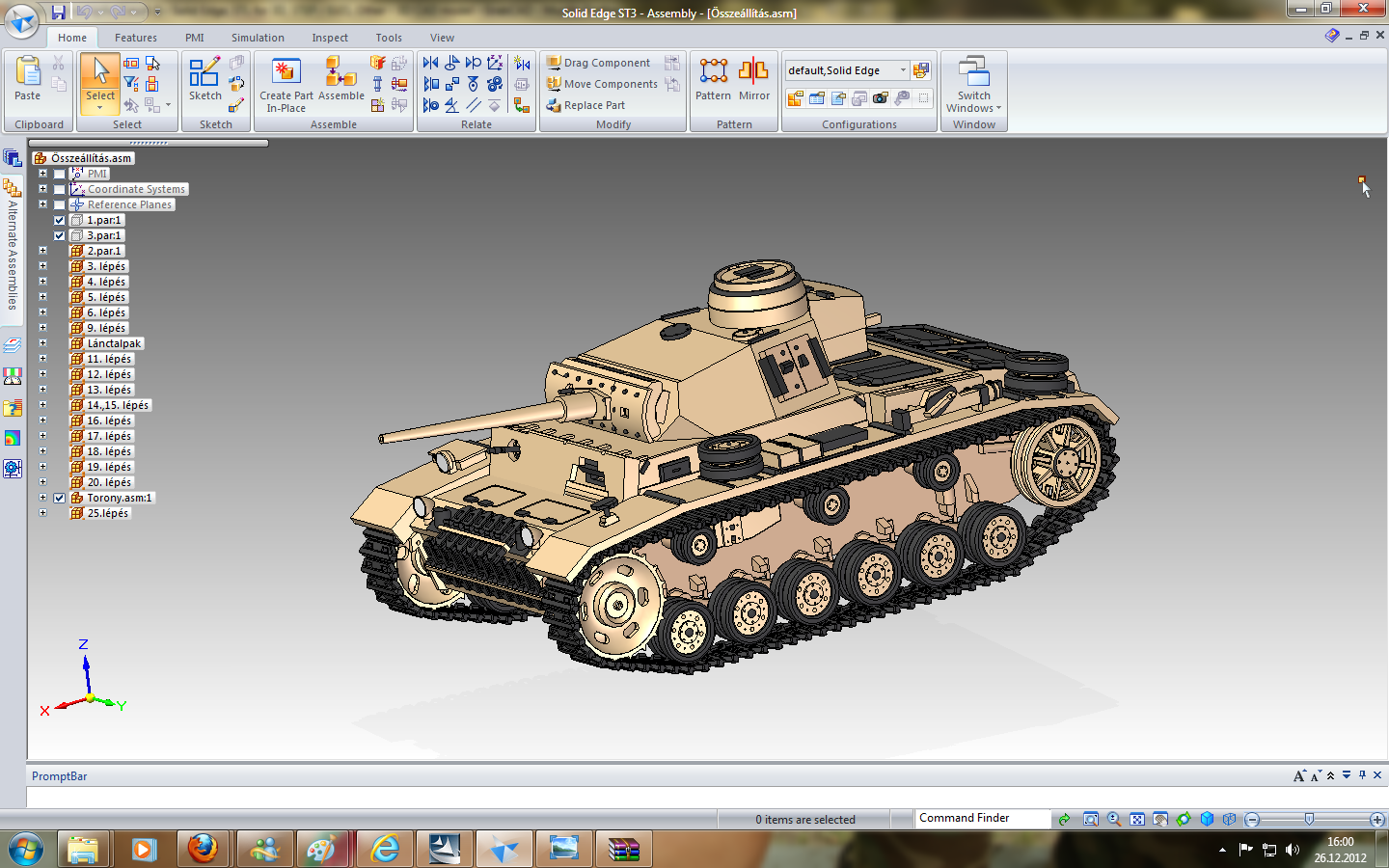Choose the Pattern tool
This screenshot has width=1389, height=868.
[714, 77]
